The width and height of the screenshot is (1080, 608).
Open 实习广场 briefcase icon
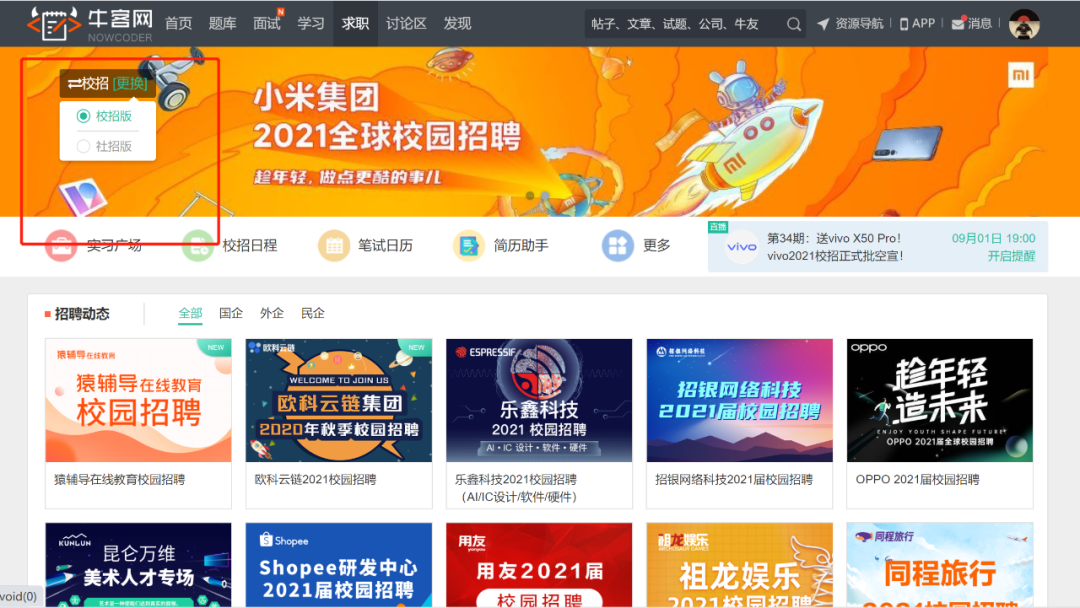coord(61,245)
